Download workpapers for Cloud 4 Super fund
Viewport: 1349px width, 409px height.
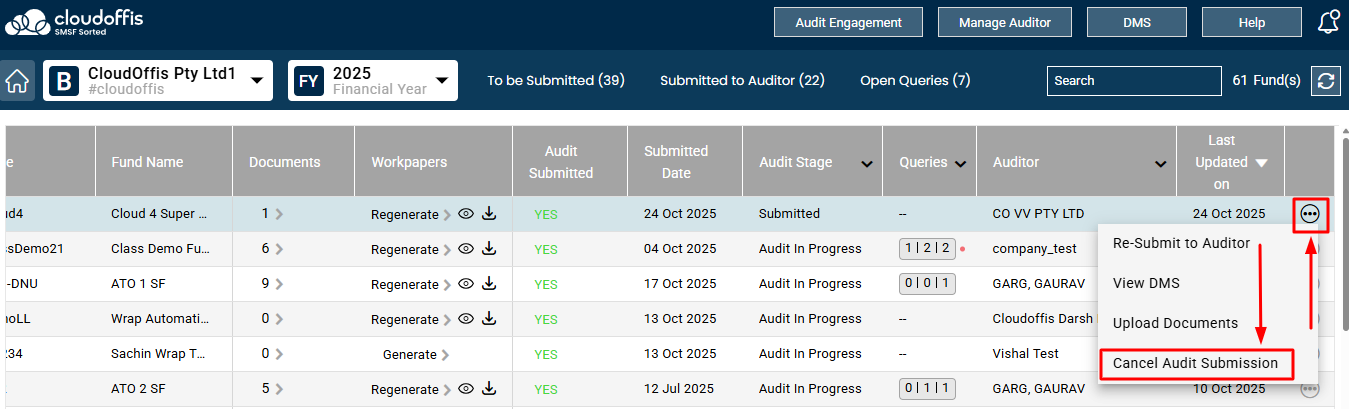(489, 213)
